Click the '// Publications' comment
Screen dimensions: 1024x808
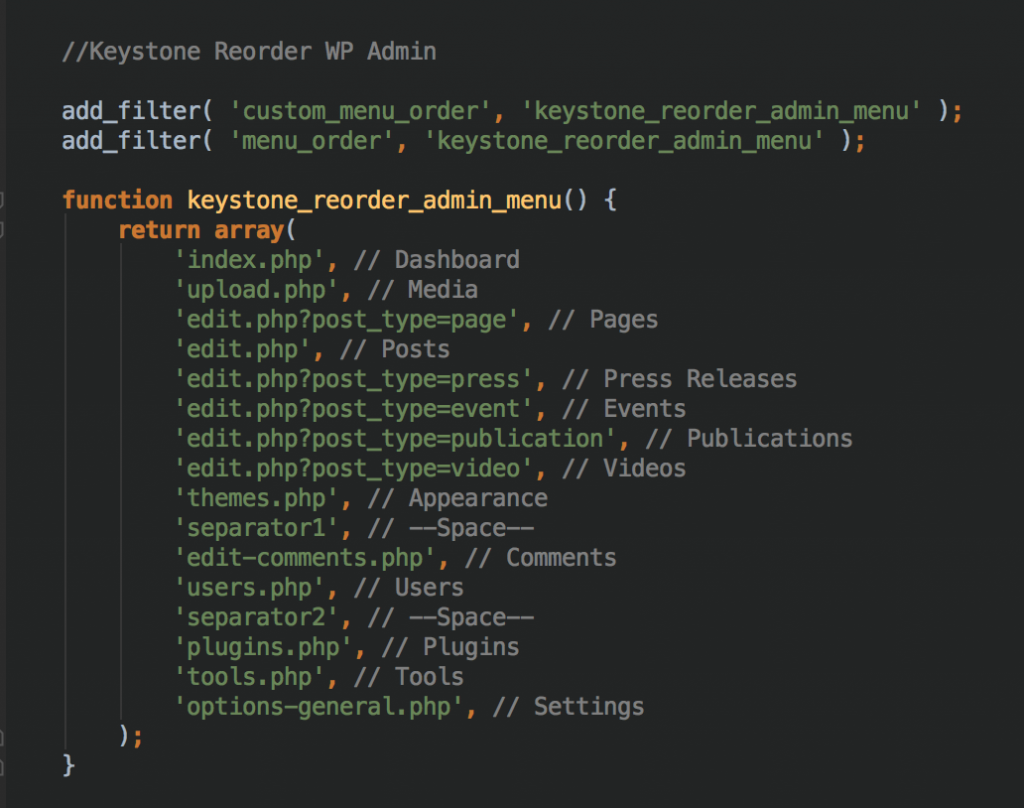(748, 439)
